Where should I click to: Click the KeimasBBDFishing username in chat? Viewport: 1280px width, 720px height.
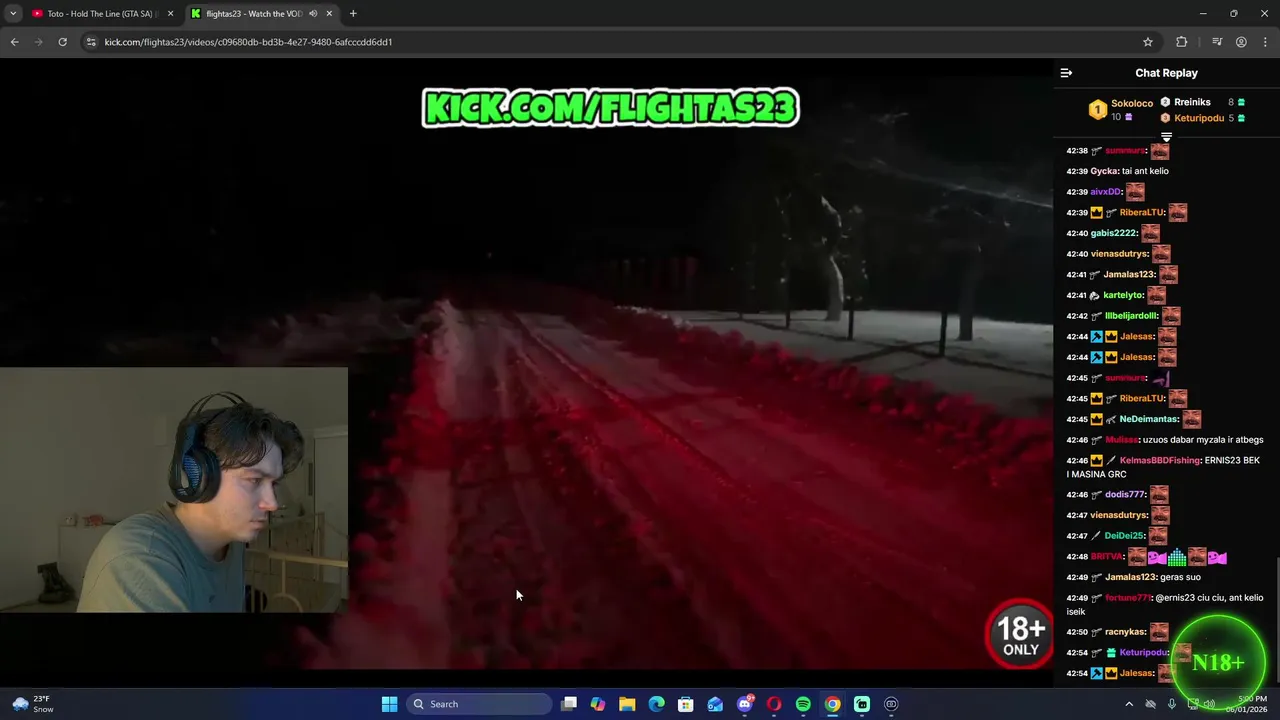pos(1159,460)
